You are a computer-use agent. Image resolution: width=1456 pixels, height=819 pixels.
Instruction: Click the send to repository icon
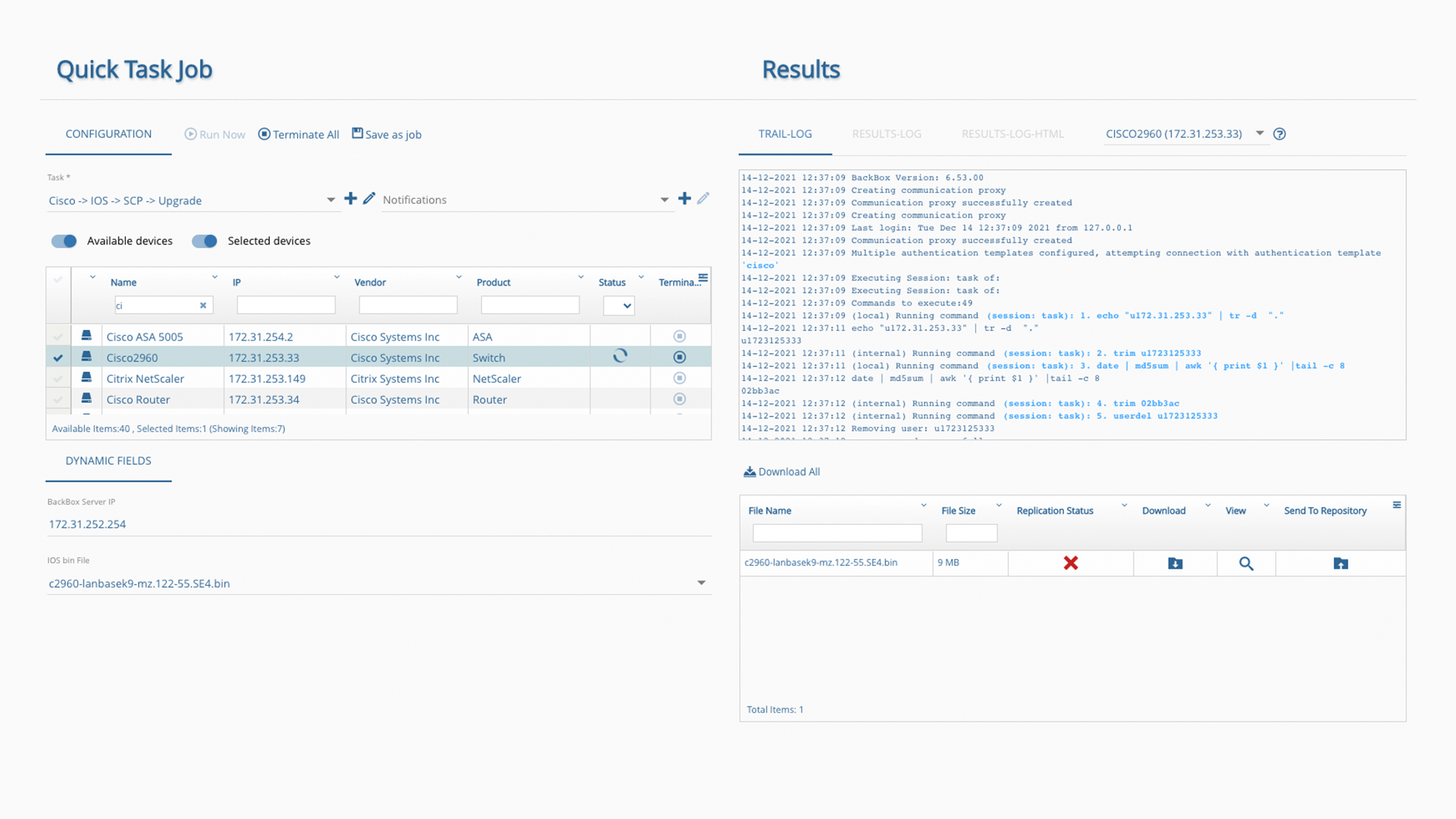click(x=1340, y=563)
